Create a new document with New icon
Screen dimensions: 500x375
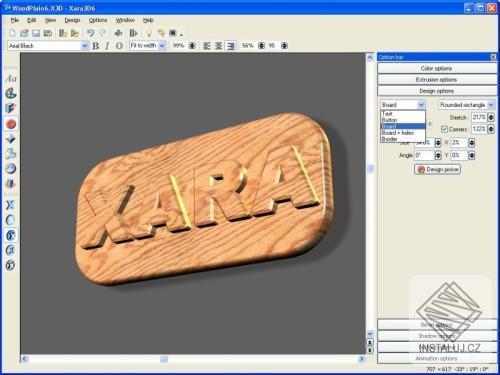click(12, 33)
